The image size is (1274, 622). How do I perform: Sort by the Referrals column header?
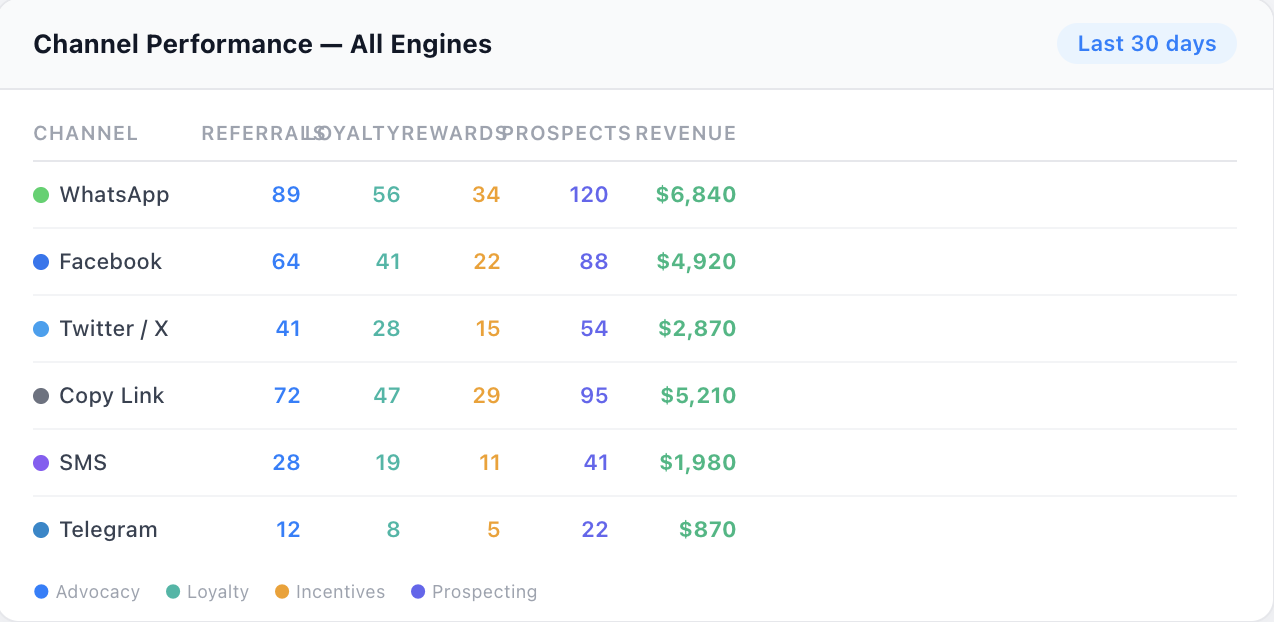click(256, 134)
